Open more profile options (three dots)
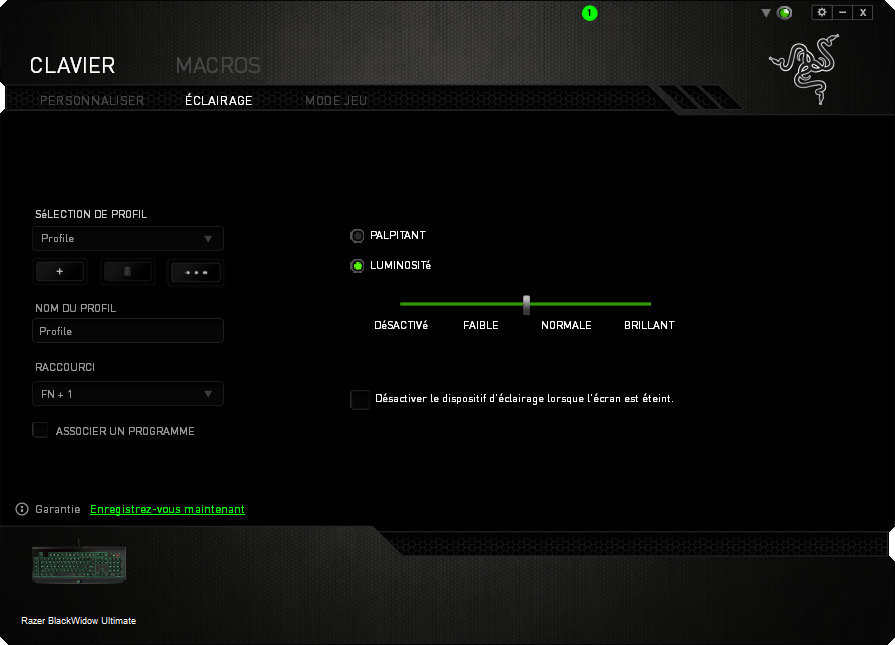 (196, 271)
